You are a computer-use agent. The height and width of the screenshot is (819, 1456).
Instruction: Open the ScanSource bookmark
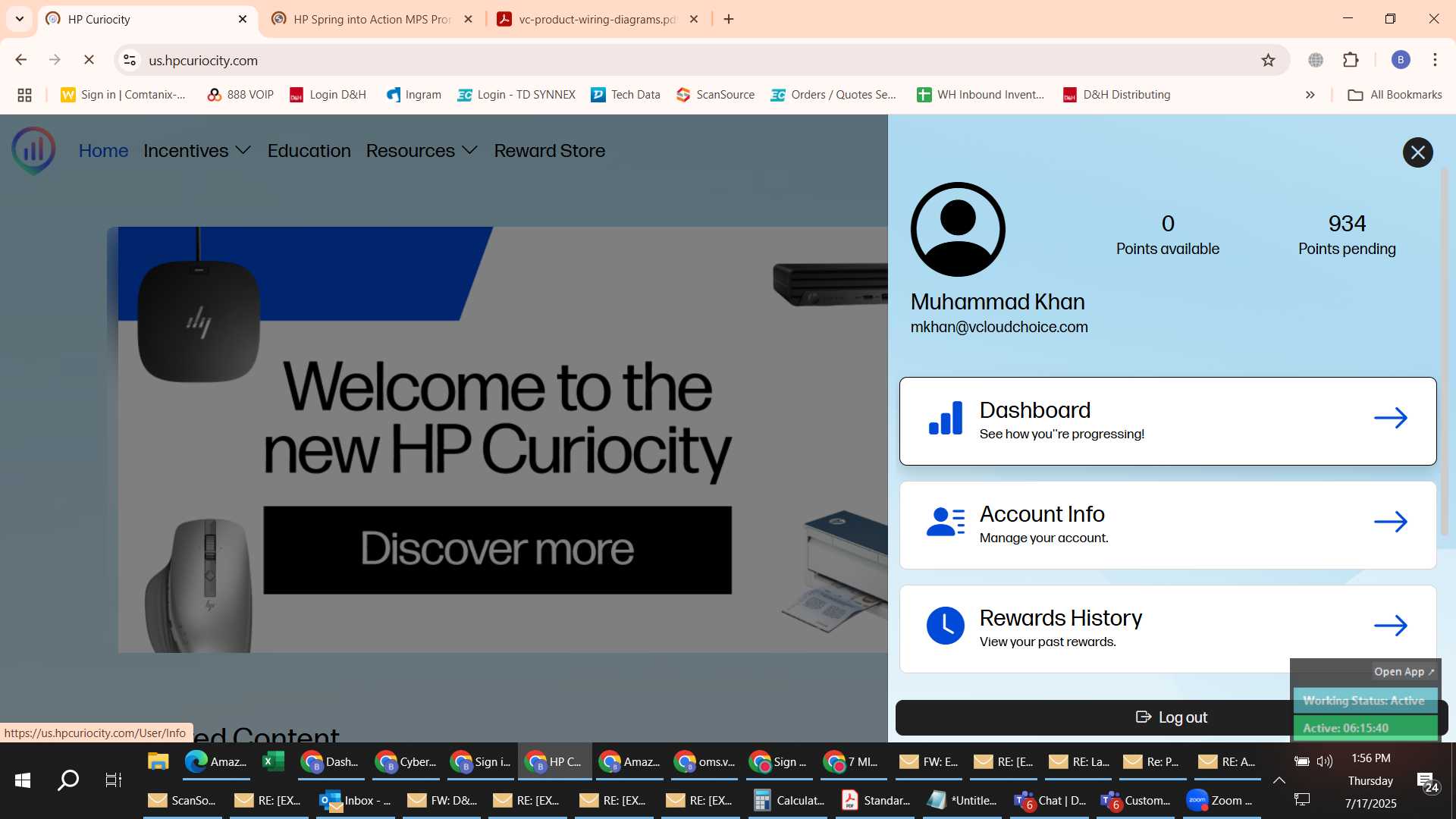(715, 95)
